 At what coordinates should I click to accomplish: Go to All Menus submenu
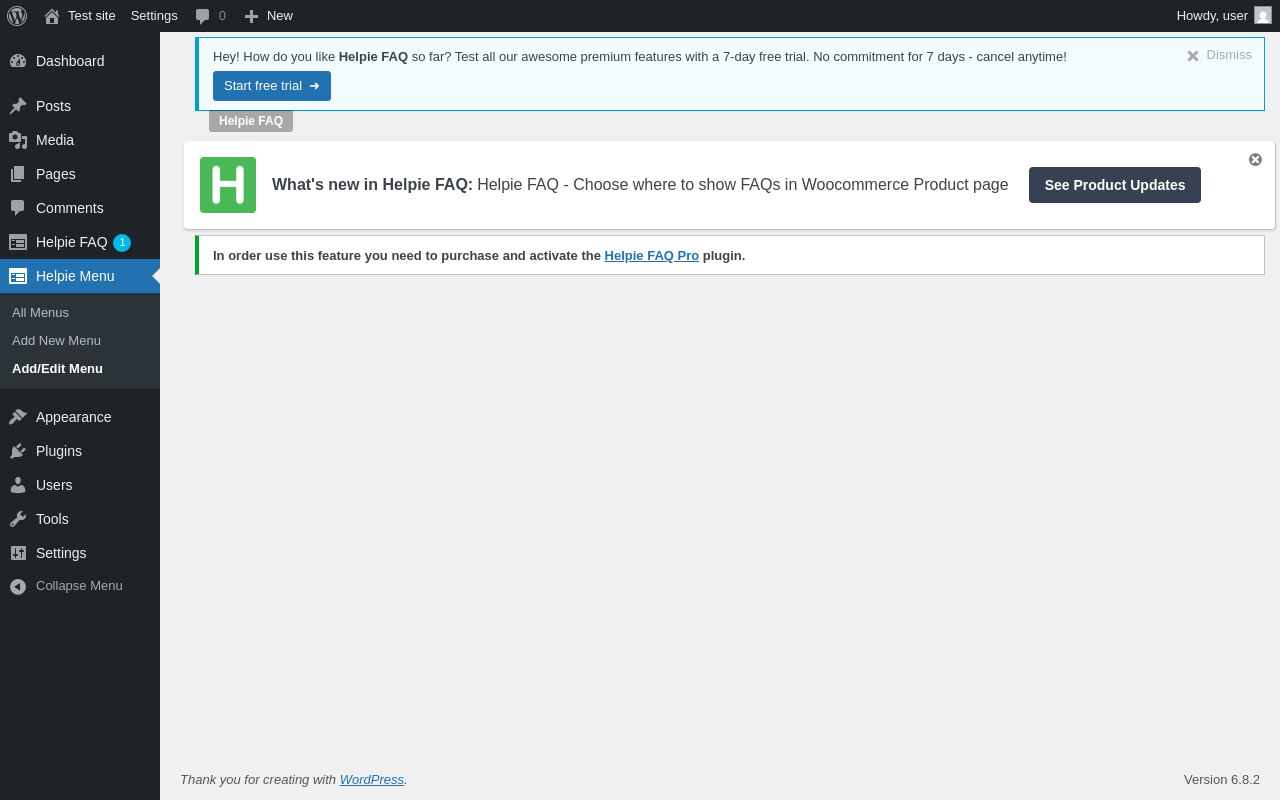tap(40, 313)
